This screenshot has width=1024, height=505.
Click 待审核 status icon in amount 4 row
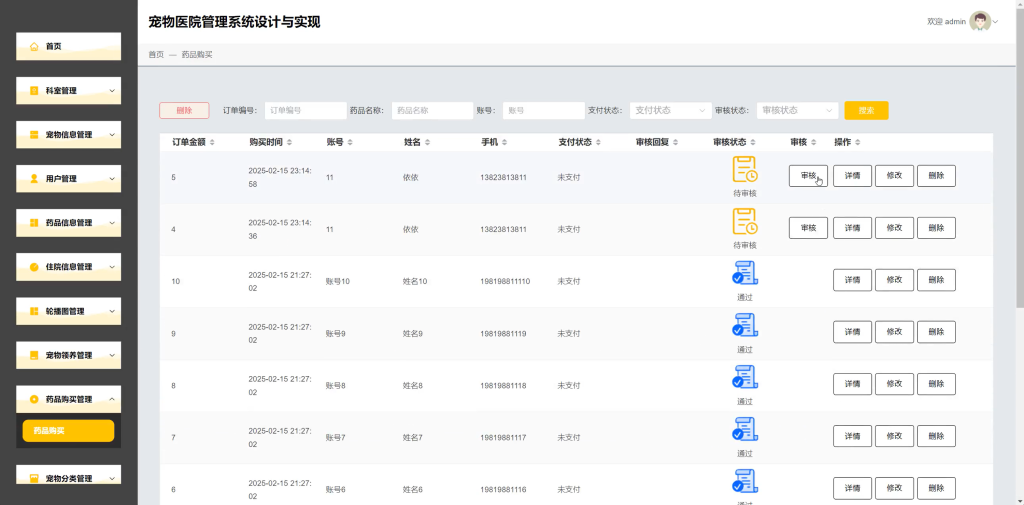click(x=745, y=221)
